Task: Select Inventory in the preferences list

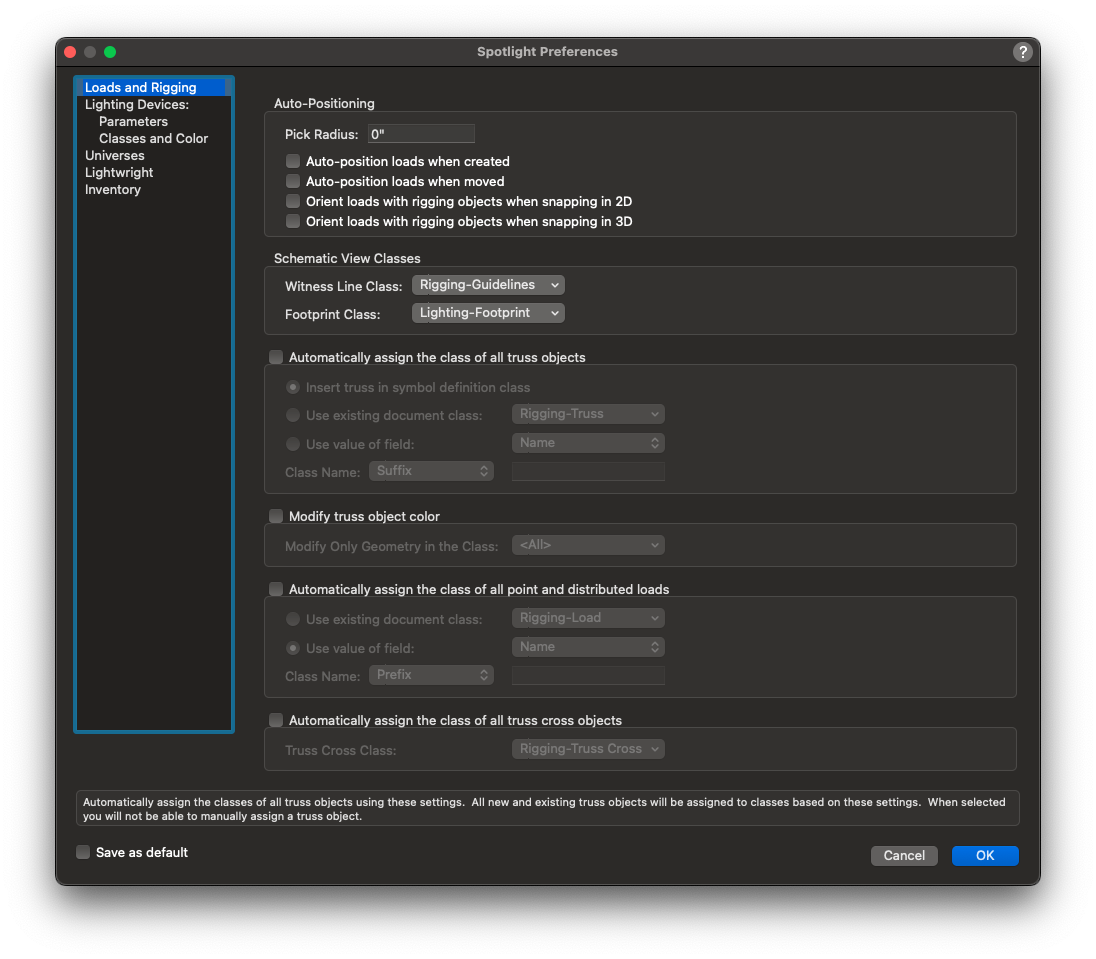Action: click(x=113, y=189)
